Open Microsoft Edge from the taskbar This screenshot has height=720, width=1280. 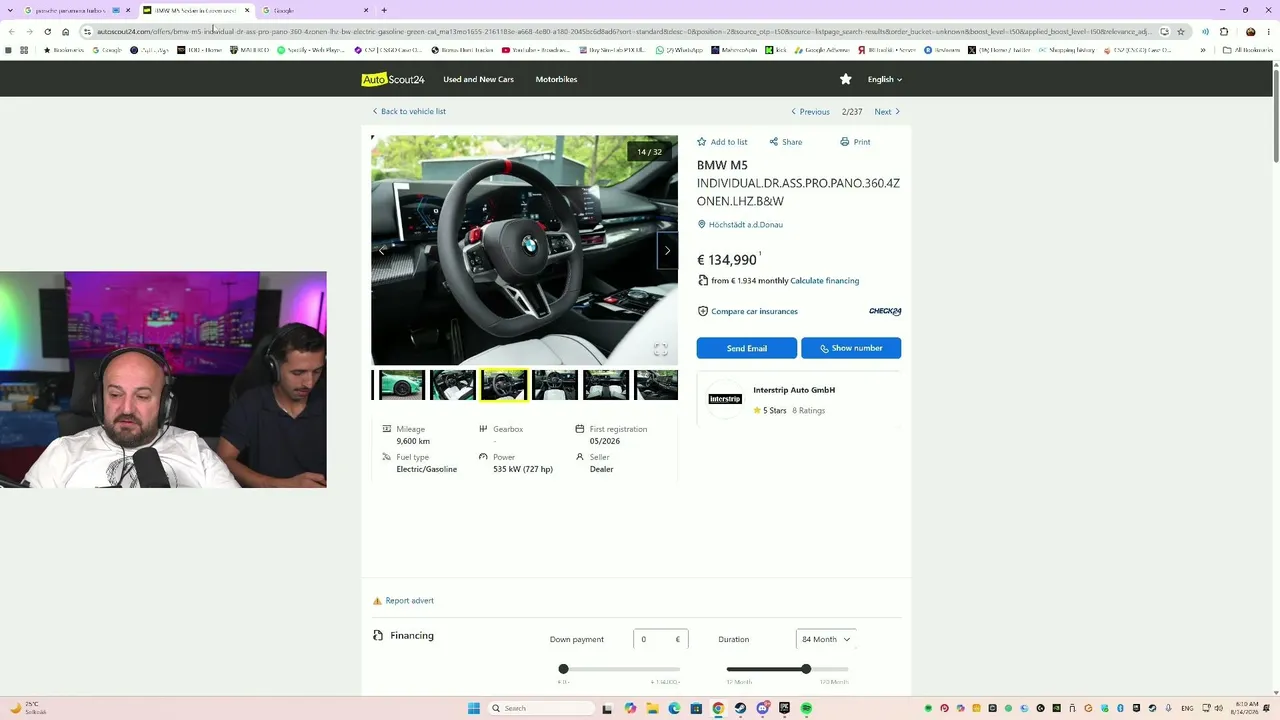(x=674, y=708)
